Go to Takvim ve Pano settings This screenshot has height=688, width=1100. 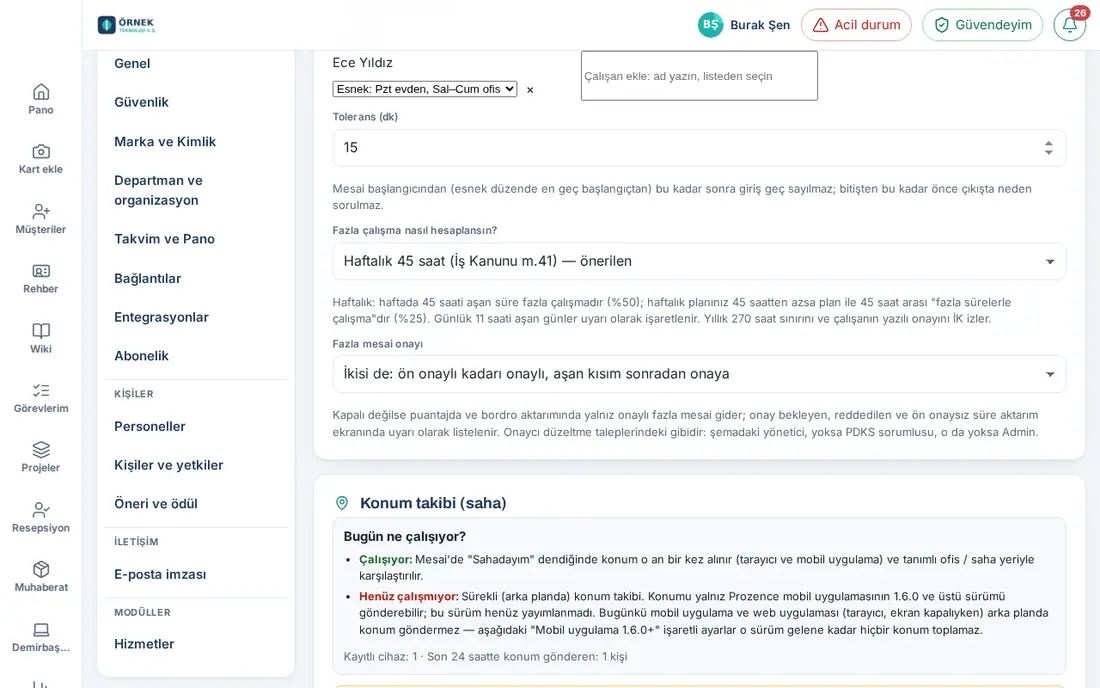click(164, 239)
